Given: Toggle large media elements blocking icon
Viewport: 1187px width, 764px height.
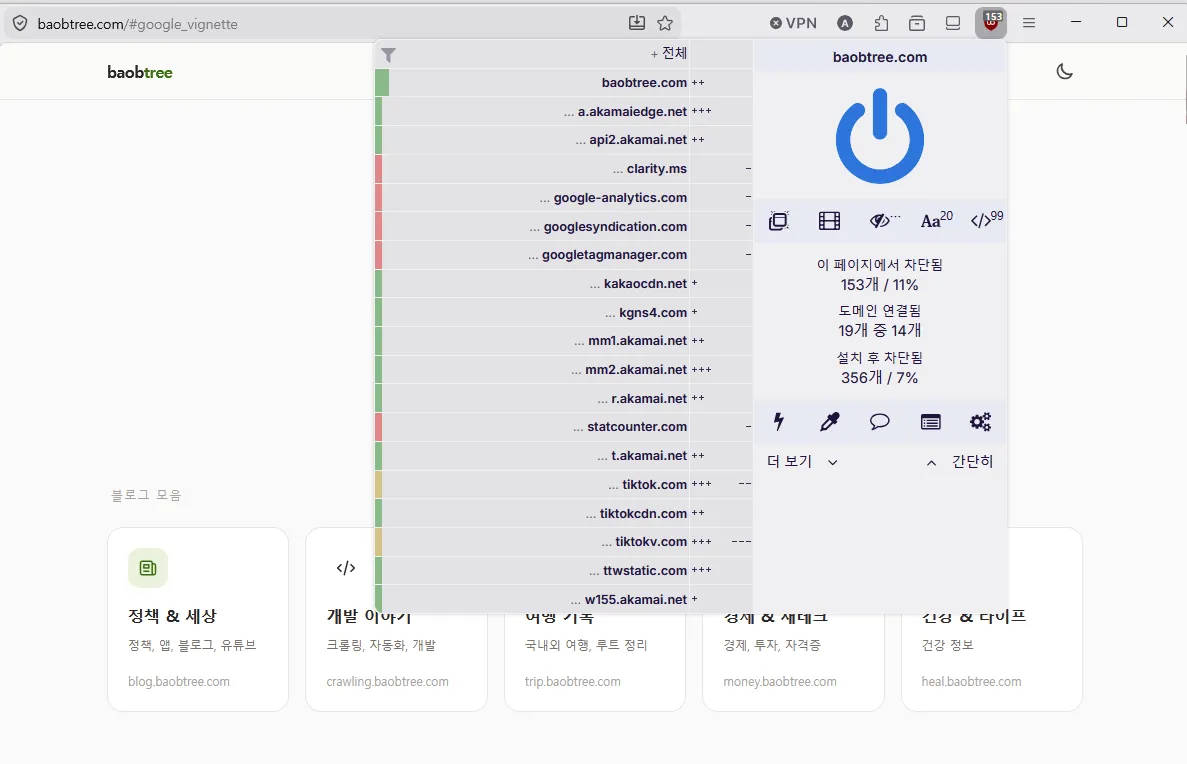Looking at the screenshot, I should tap(830, 221).
